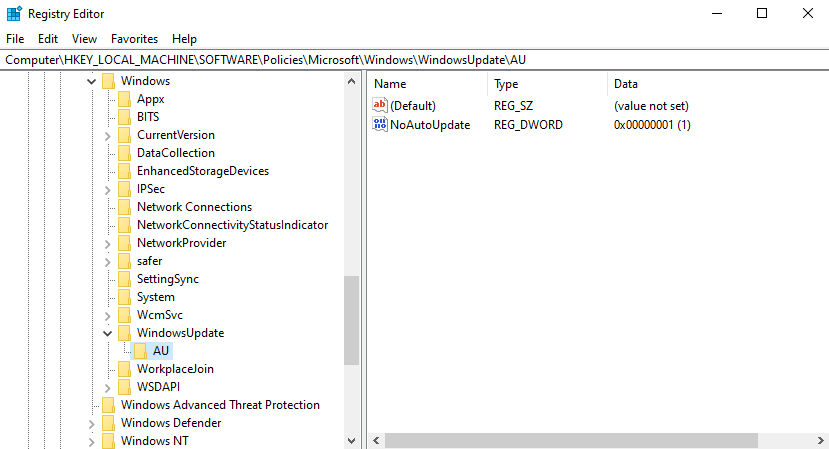Open the Help menu
Viewport: 829px width, 449px height.
point(184,39)
